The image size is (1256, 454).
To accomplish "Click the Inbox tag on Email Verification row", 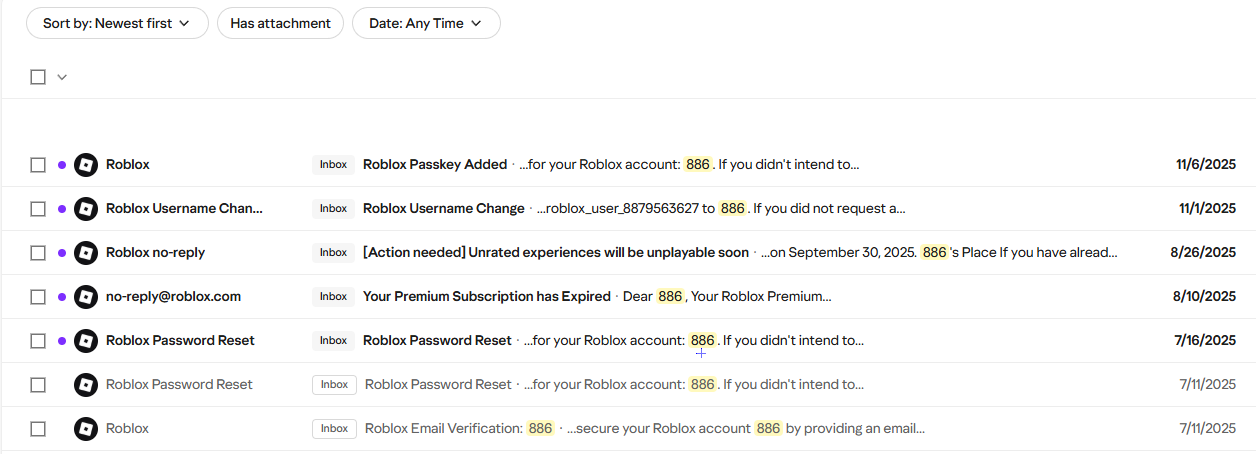I will [x=334, y=429].
